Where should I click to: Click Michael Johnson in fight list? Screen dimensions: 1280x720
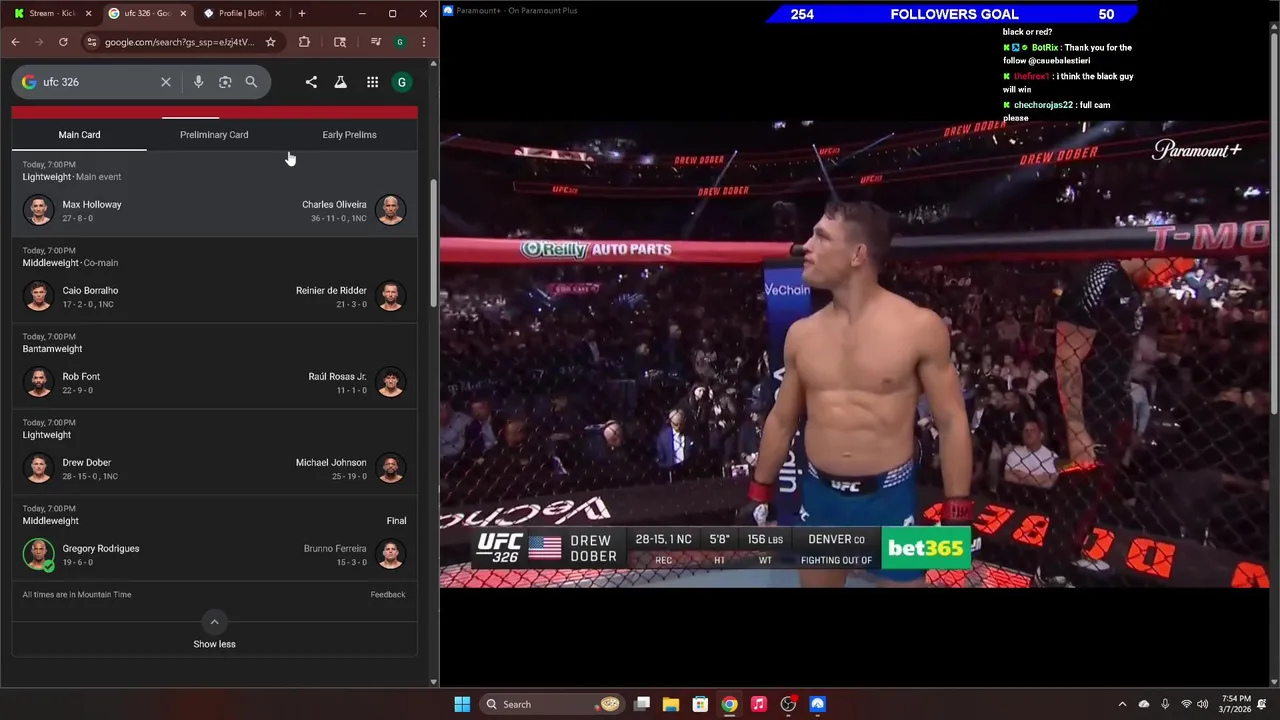[331, 462]
